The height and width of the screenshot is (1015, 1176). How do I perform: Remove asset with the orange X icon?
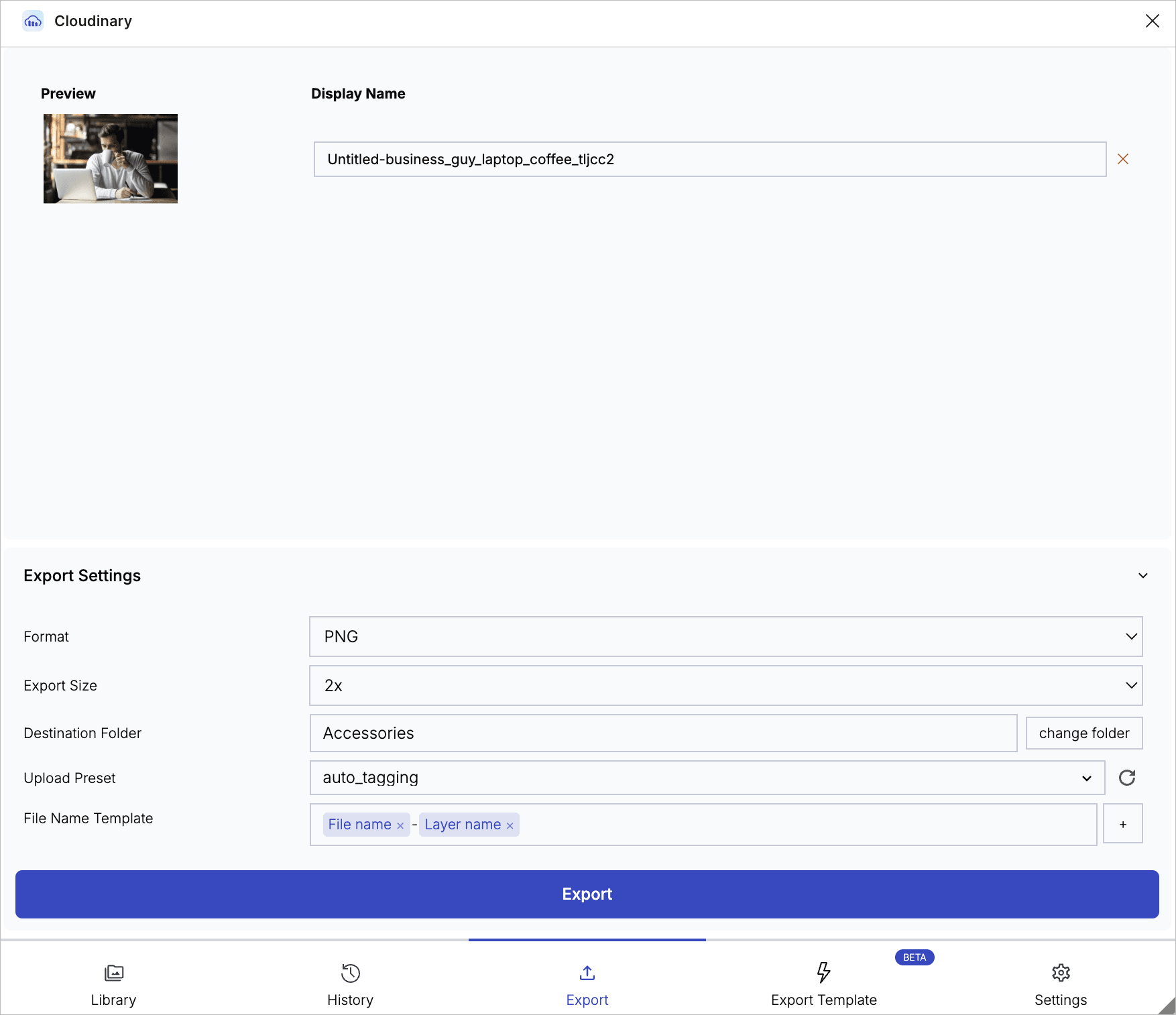tap(1123, 159)
